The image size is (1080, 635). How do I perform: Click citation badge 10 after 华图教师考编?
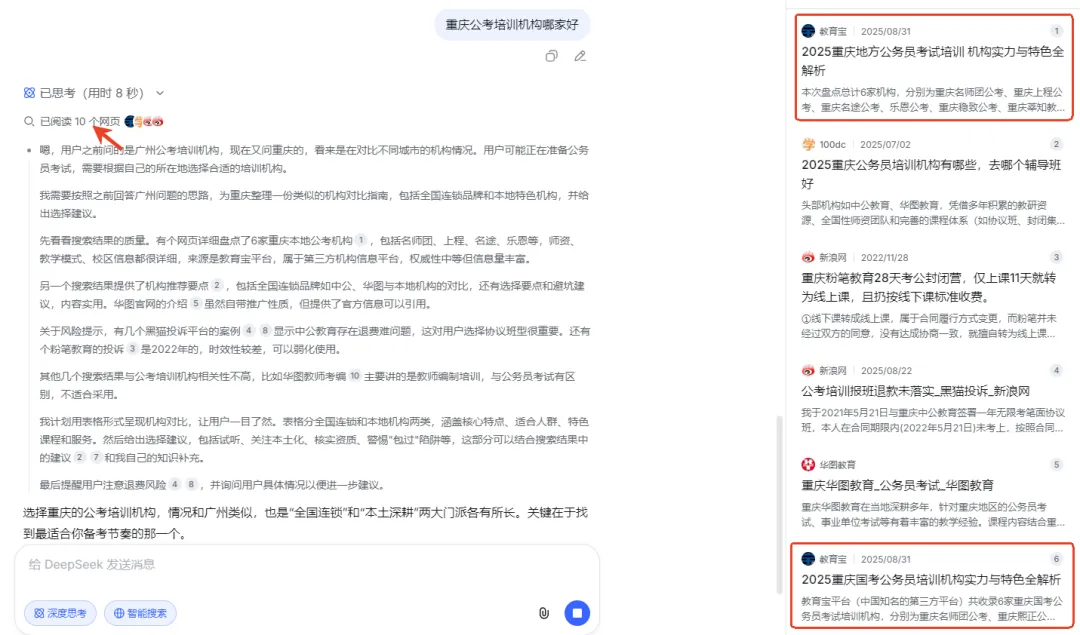click(355, 376)
